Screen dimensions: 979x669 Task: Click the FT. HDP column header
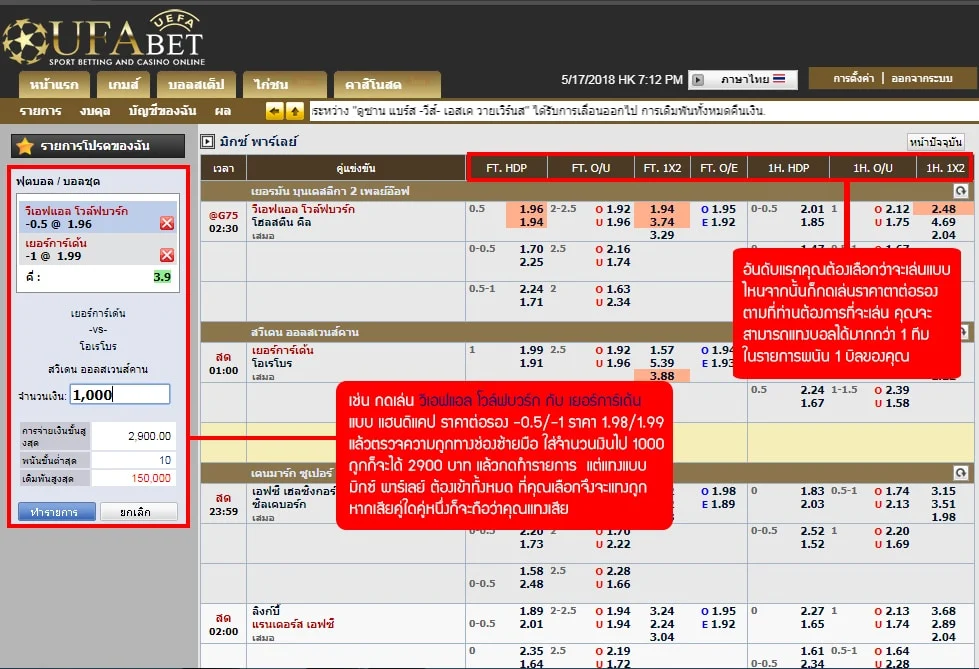click(x=506, y=168)
